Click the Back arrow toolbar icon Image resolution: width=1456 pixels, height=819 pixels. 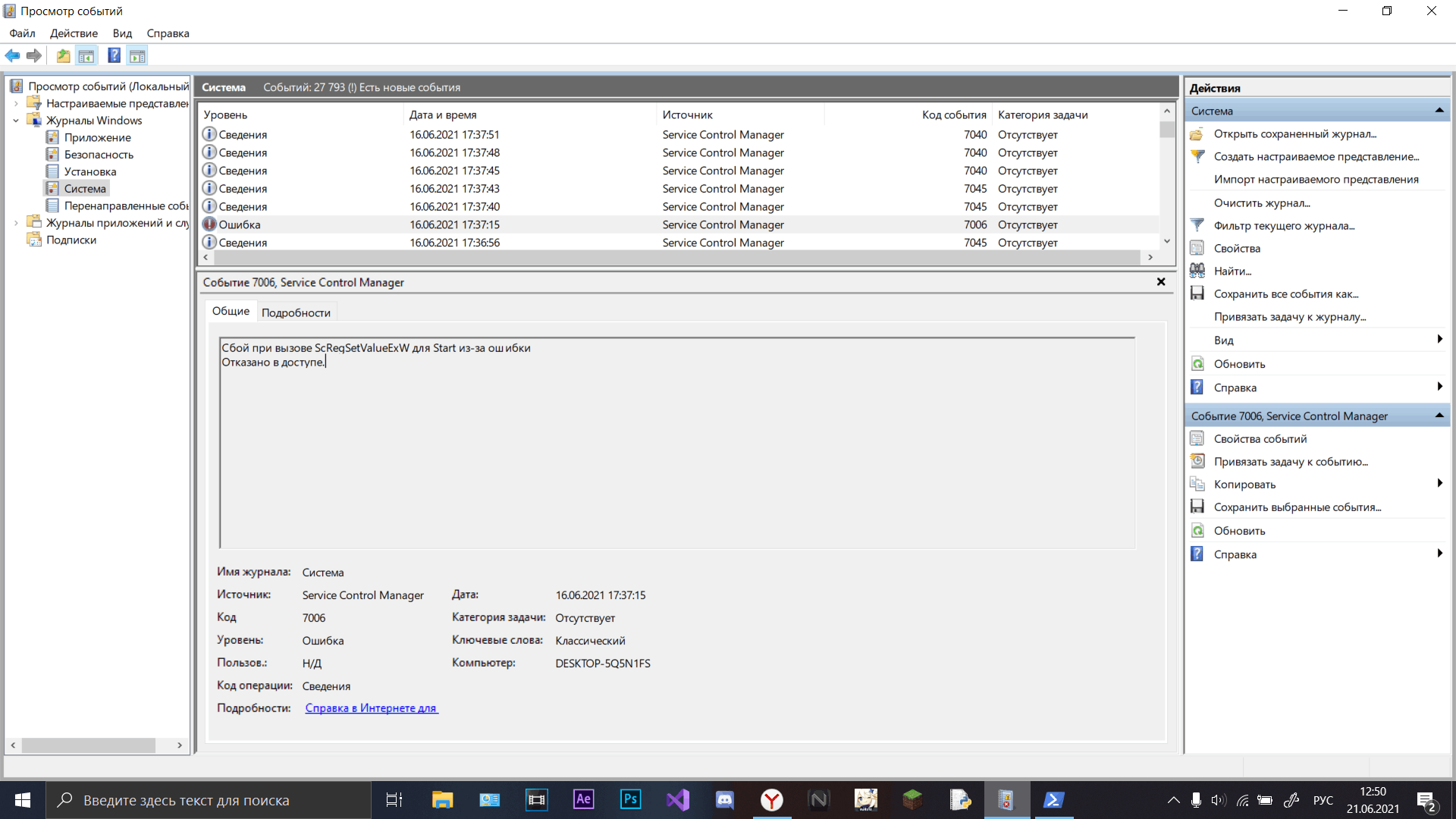[12, 55]
